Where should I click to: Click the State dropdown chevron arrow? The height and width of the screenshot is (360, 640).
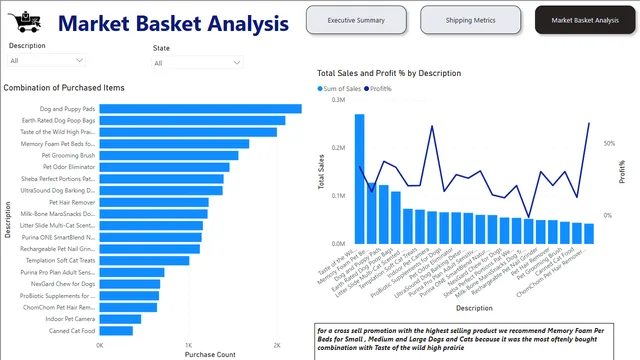(236, 63)
